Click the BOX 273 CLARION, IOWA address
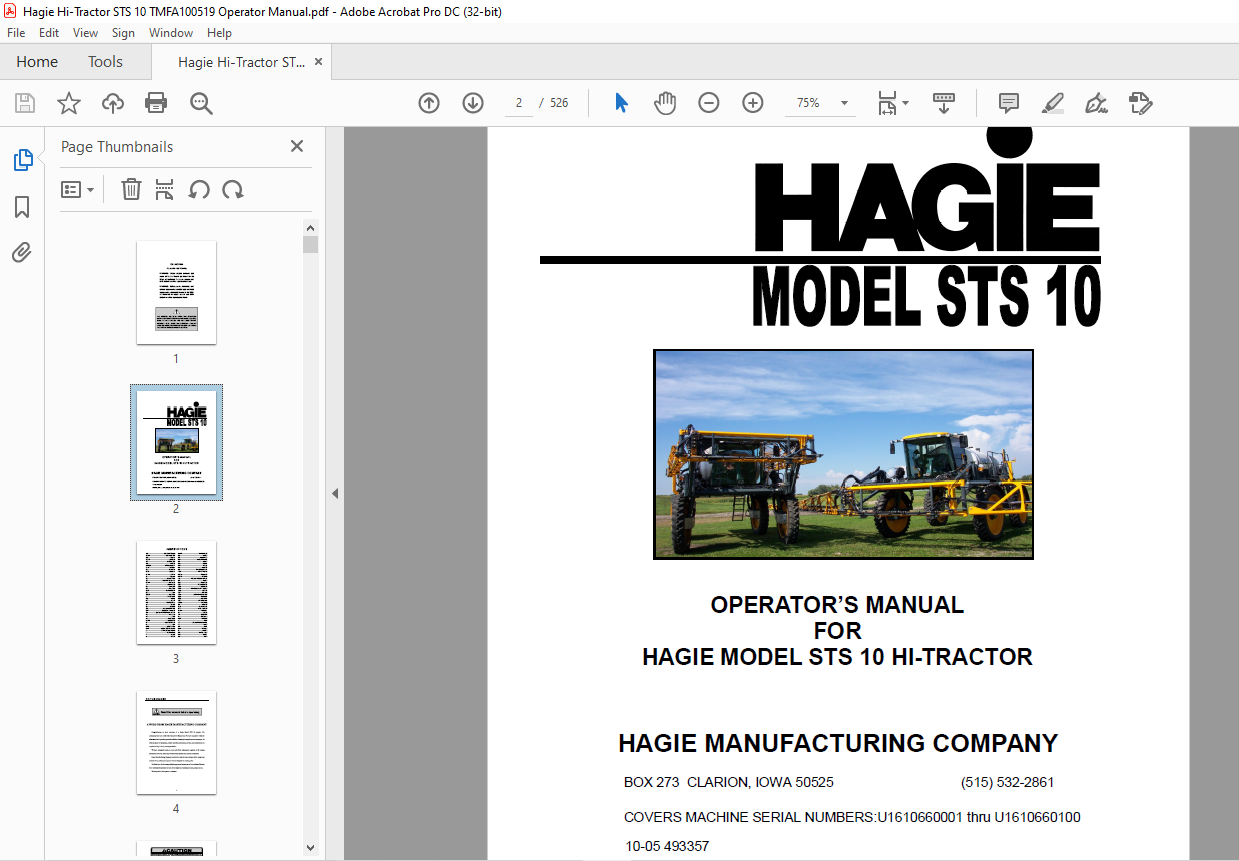 [729, 782]
